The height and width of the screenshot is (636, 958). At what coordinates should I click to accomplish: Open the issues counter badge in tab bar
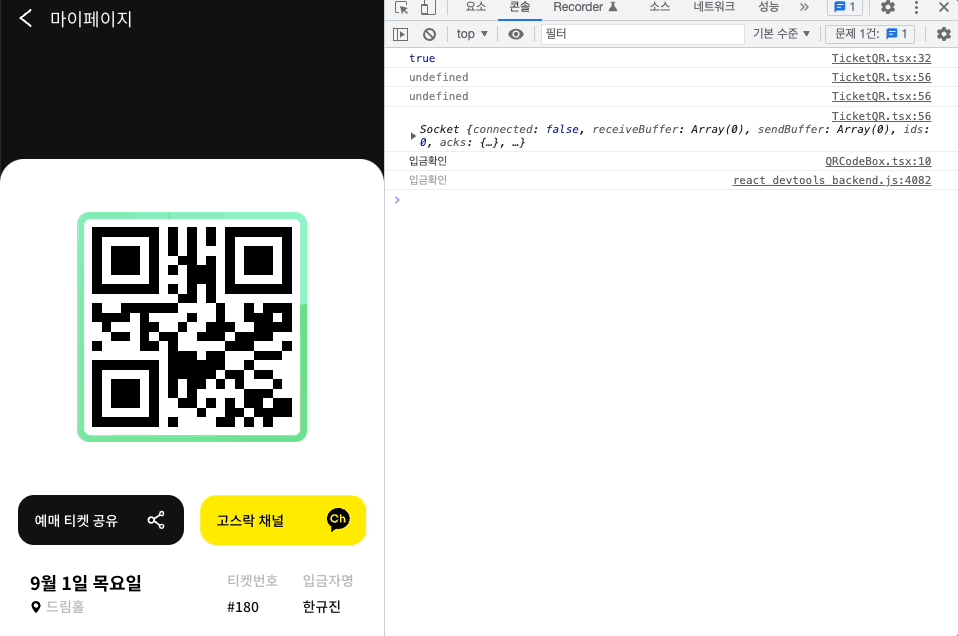tap(844, 7)
